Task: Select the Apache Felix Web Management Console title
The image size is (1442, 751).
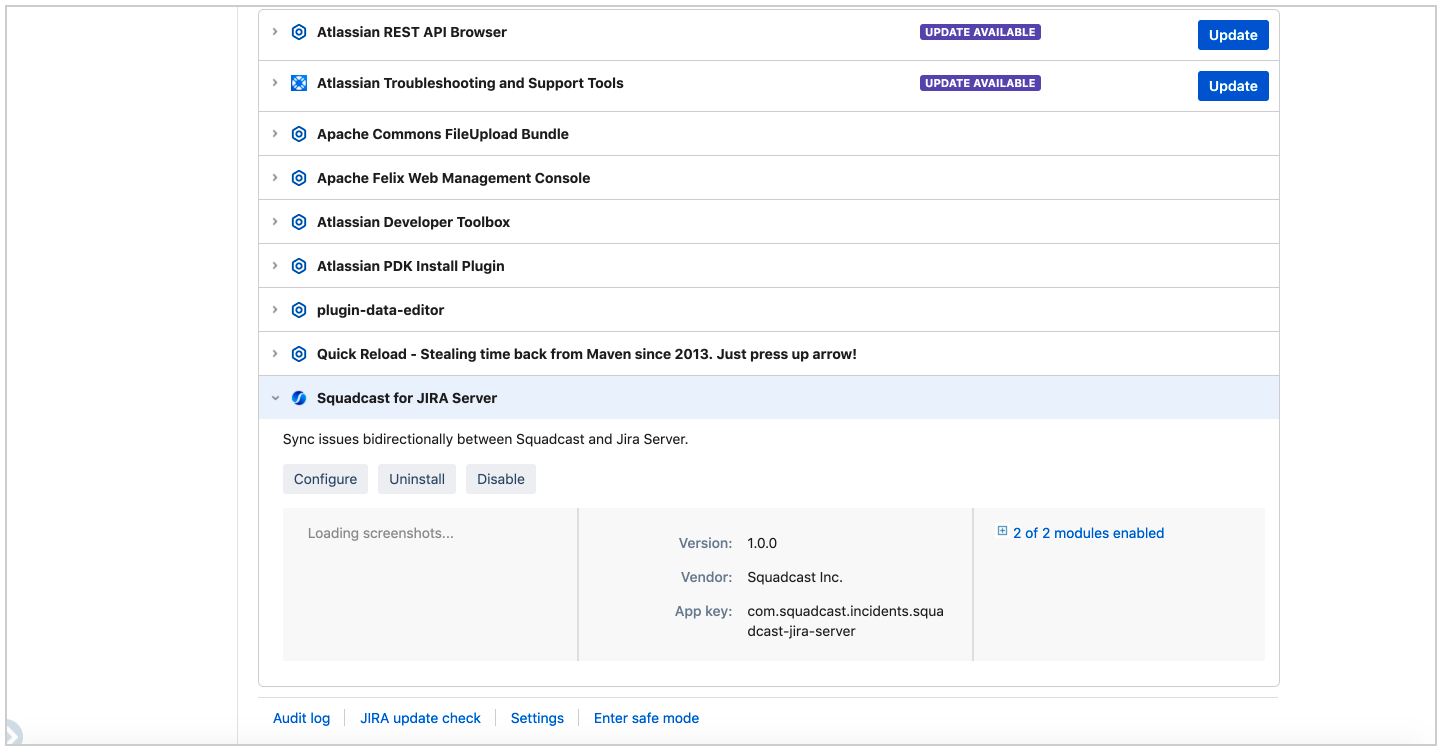Action: click(453, 178)
